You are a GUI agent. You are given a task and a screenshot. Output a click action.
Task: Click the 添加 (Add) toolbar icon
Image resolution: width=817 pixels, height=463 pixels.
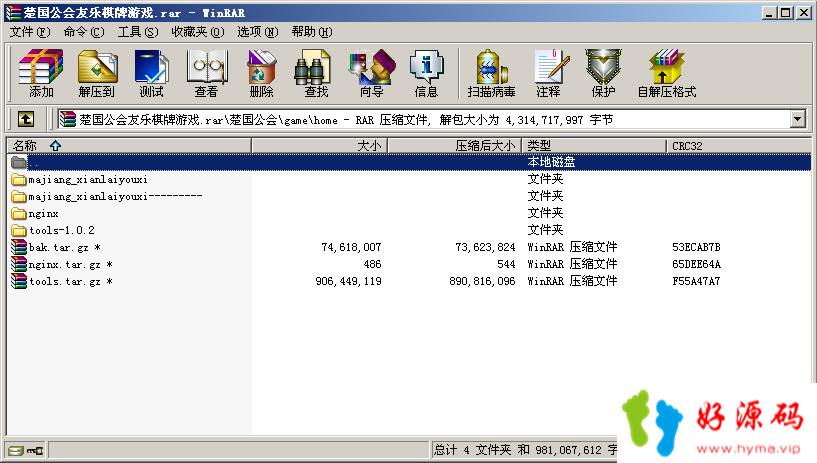coord(41,73)
